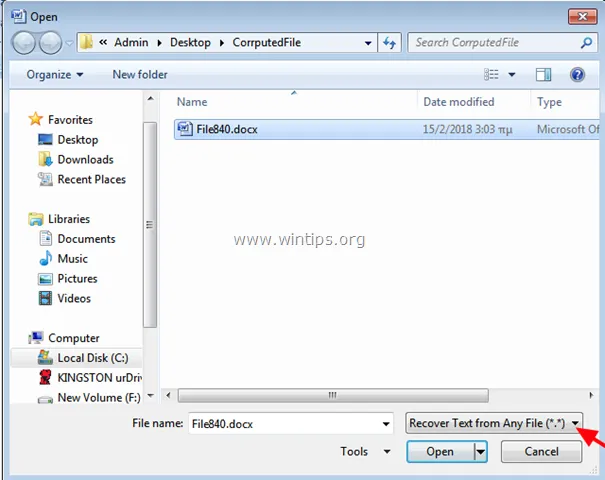Click the Documents library icon
605x480 pixels.
(46, 238)
